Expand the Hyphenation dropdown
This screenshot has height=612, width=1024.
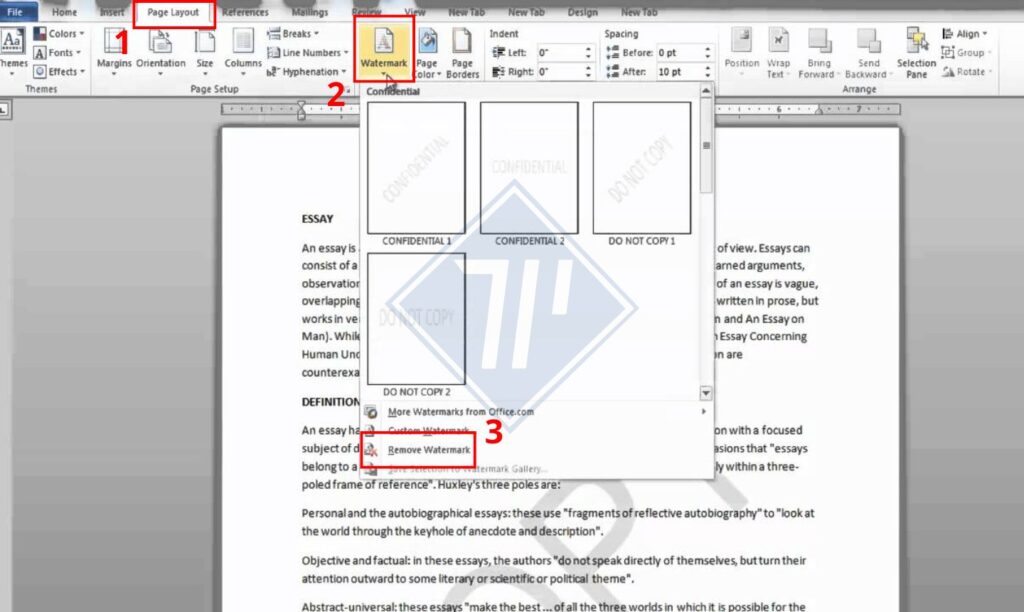pyautogui.click(x=306, y=71)
